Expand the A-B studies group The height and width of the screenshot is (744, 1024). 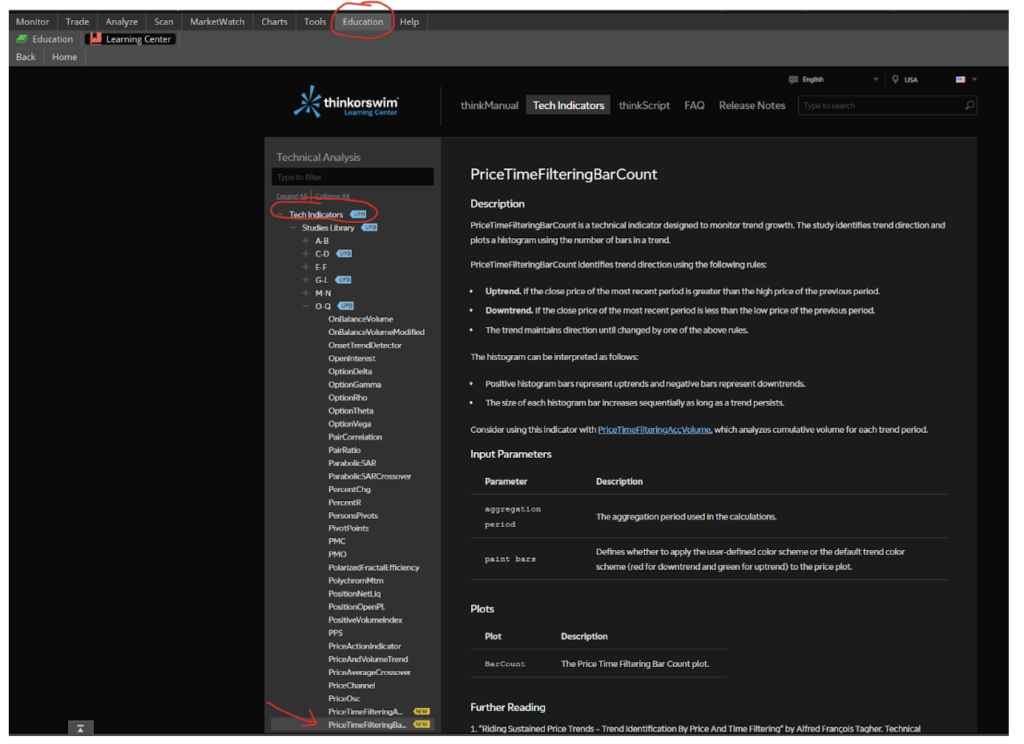click(306, 240)
